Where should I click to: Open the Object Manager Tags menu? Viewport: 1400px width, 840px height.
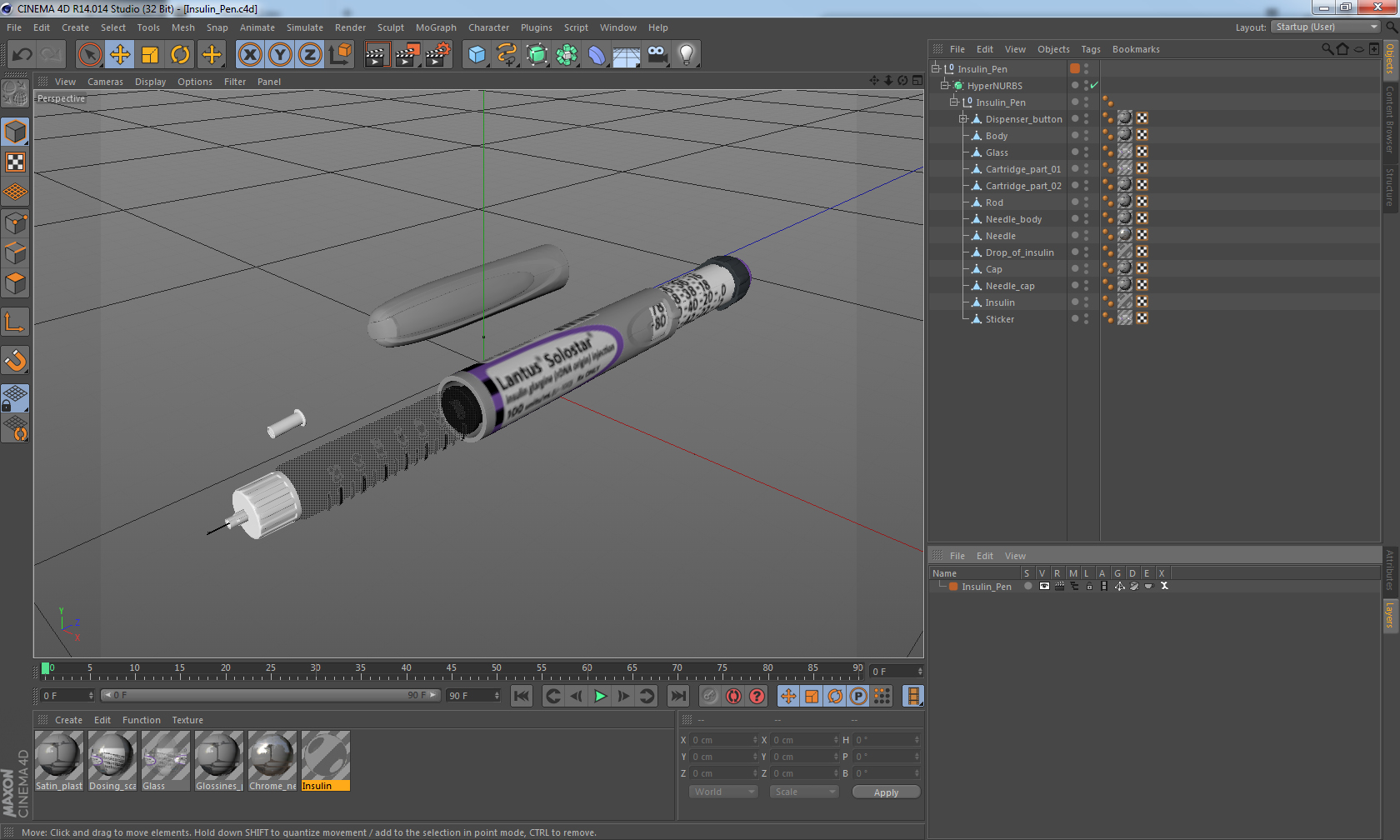(x=1091, y=49)
